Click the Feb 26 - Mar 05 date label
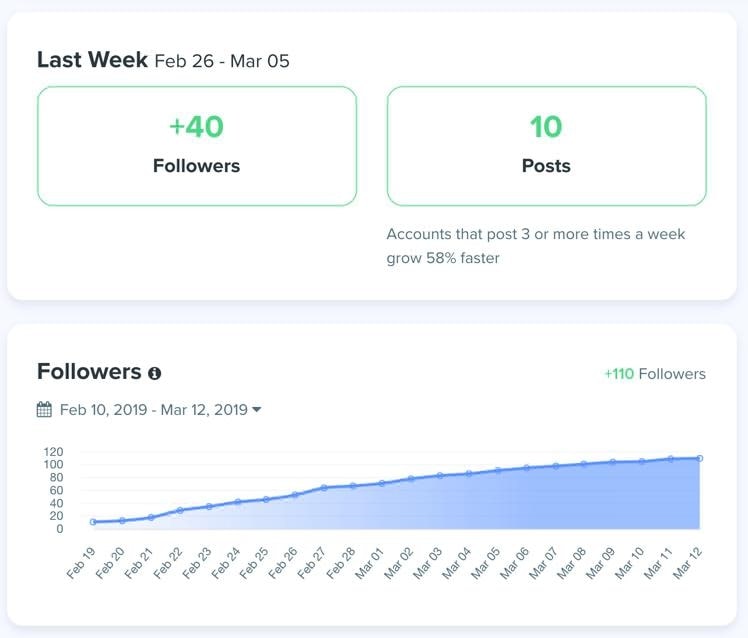The height and width of the screenshot is (638, 748). 222,61
